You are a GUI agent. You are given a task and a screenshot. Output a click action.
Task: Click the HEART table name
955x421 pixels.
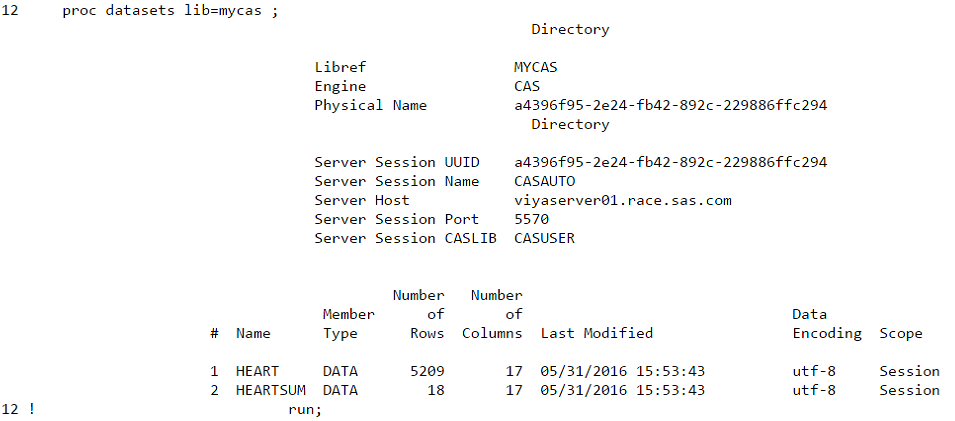coord(257,371)
